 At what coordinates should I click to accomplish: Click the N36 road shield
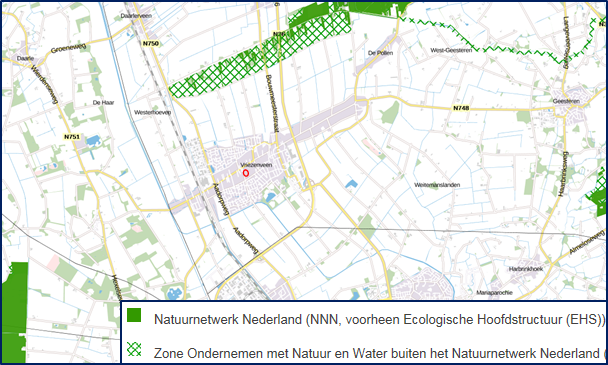(x=278, y=34)
